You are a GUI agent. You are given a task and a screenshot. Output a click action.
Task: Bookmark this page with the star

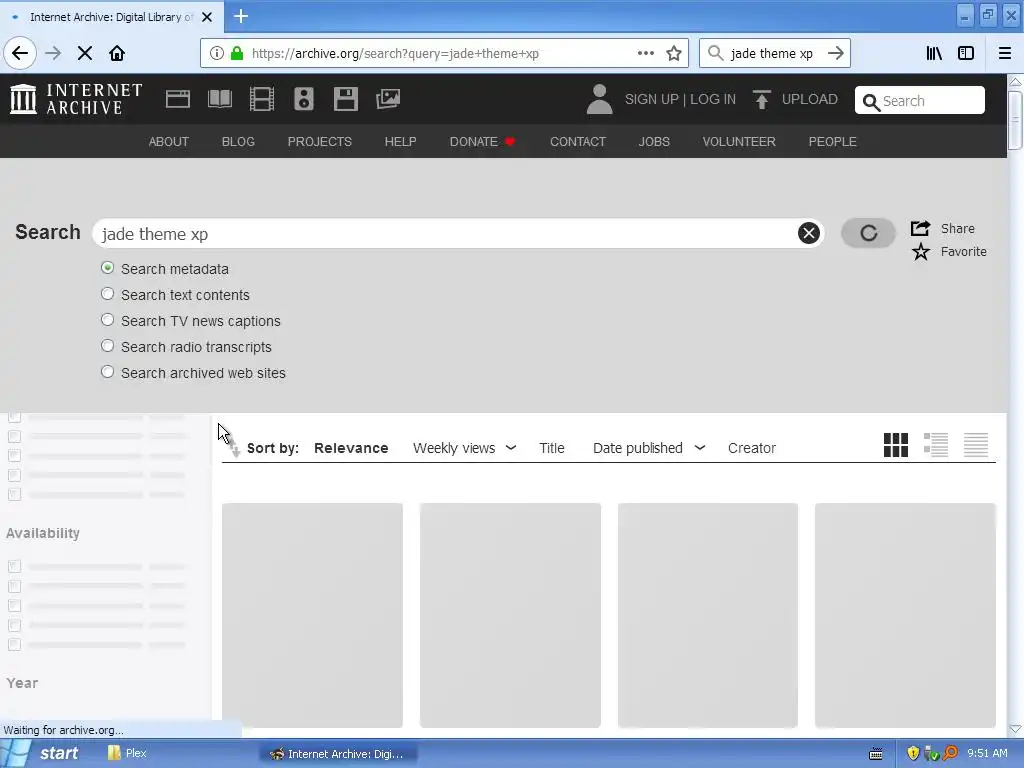pos(674,53)
